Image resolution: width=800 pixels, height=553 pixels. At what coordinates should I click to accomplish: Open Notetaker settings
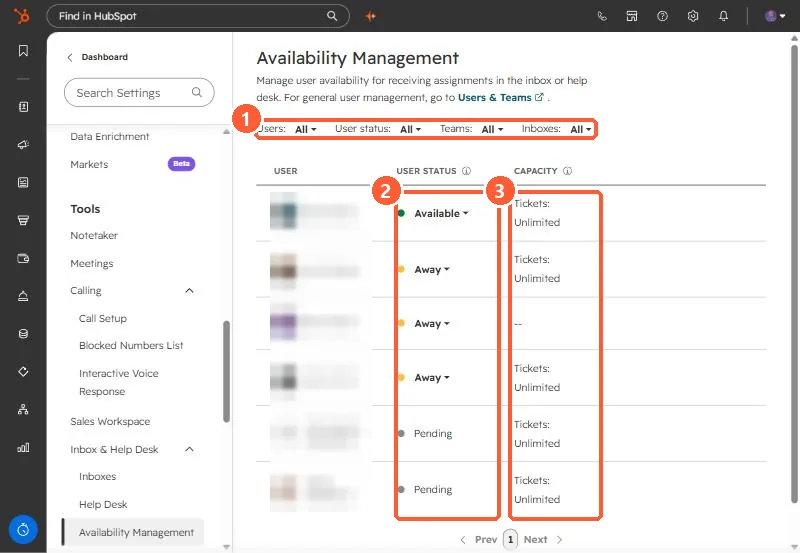point(94,235)
